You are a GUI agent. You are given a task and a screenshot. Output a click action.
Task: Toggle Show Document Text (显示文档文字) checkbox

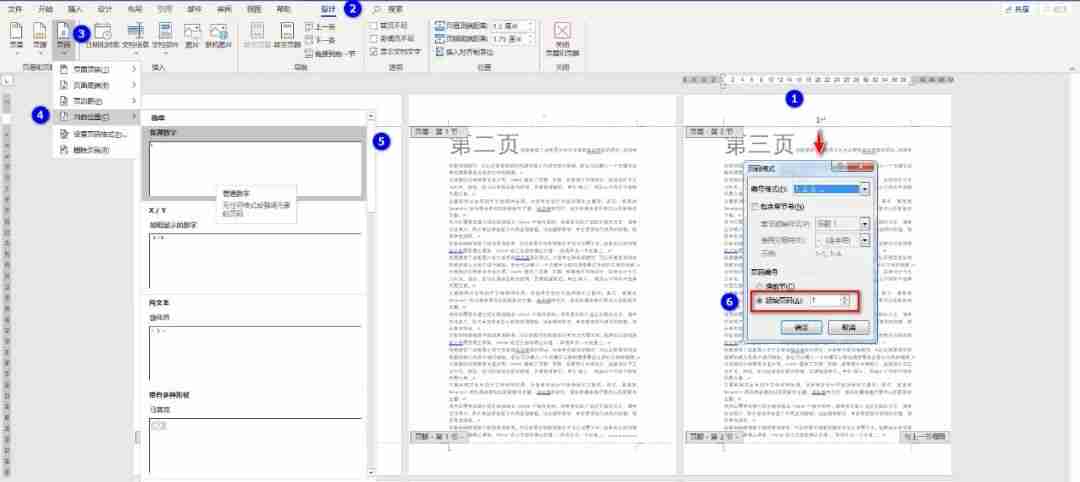coord(373,51)
